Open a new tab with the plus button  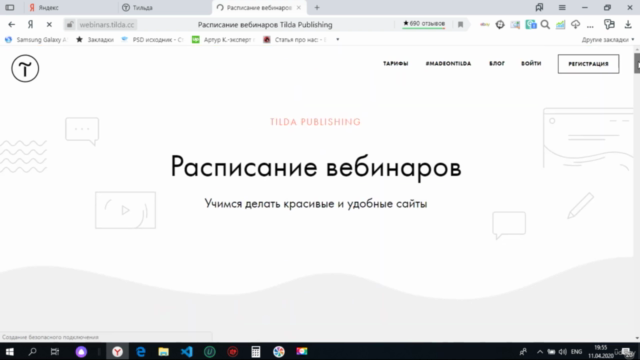pos(317,7)
